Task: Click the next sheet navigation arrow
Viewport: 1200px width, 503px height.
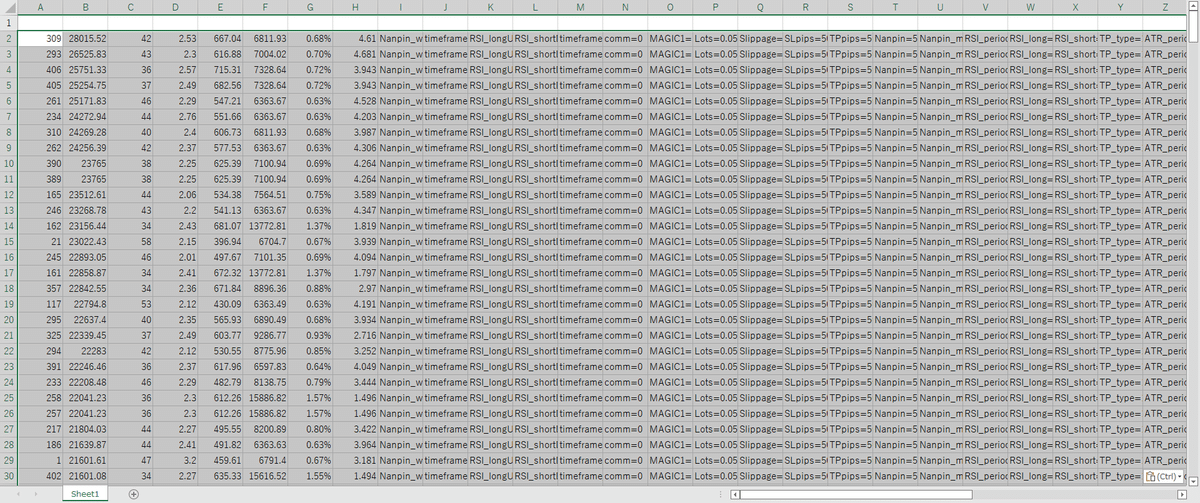Action: pos(37,494)
